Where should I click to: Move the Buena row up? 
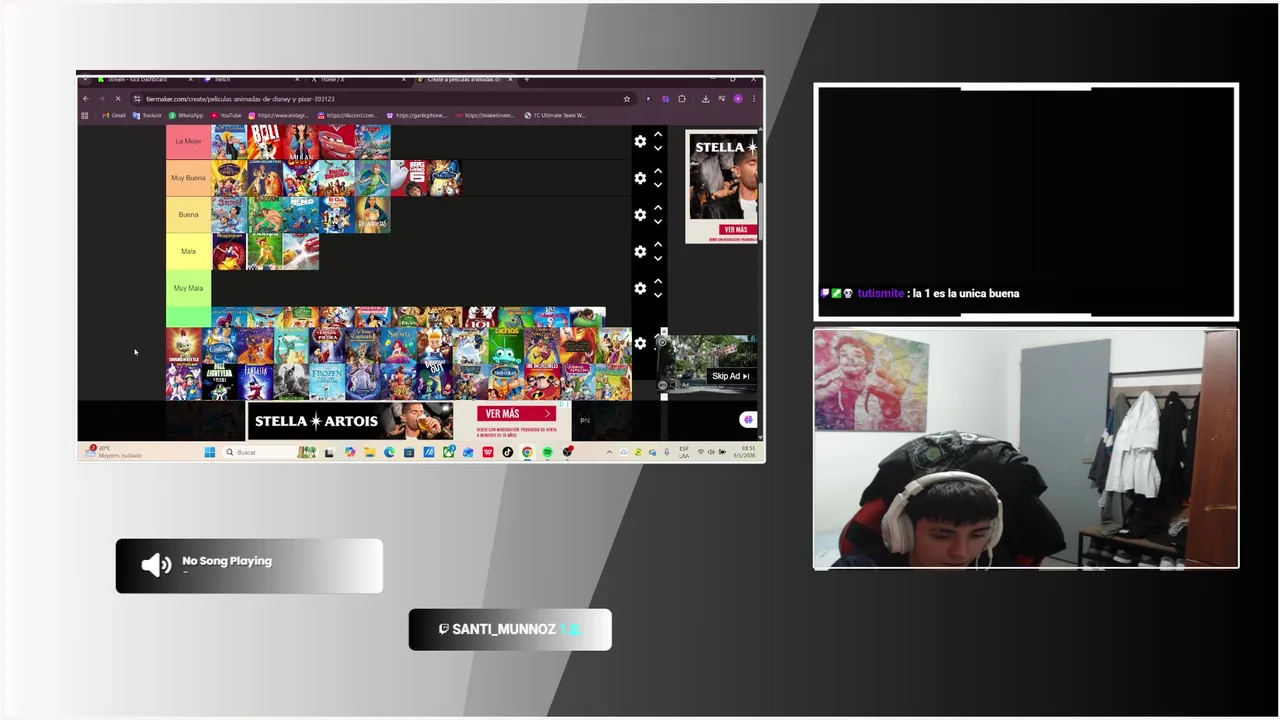(658, 208)
